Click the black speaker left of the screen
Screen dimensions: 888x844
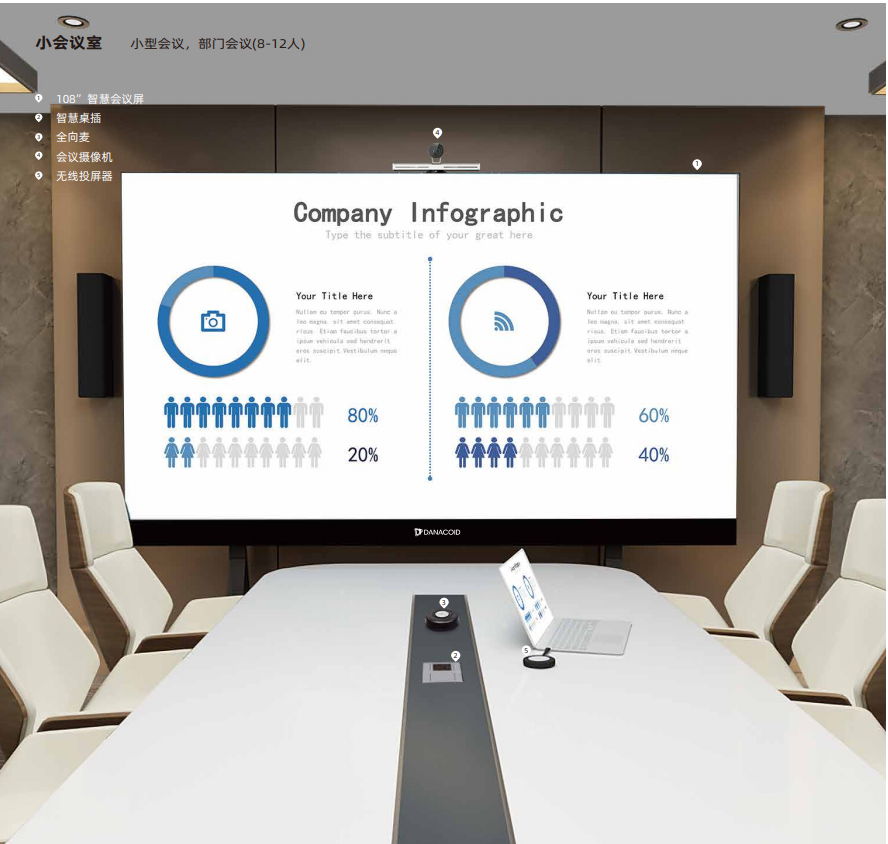point(96,335)
